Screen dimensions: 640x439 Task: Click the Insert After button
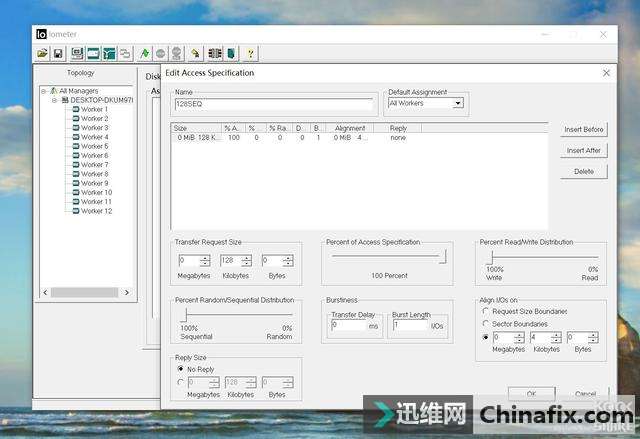pos(584,151)
